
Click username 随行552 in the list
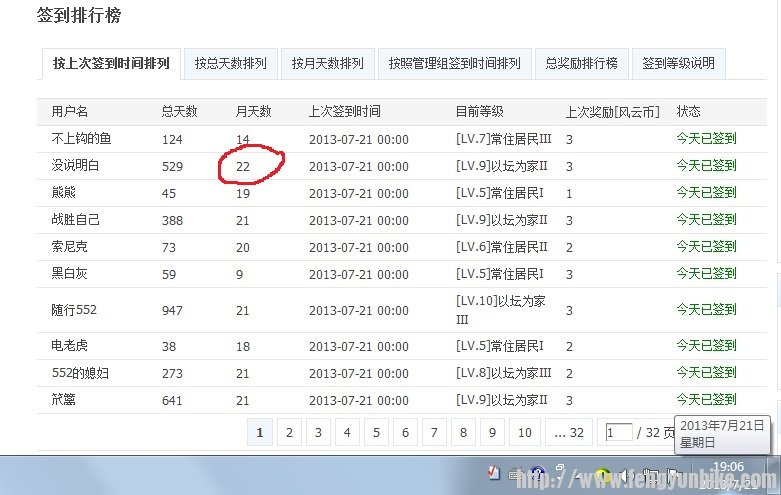pos(74,310)
